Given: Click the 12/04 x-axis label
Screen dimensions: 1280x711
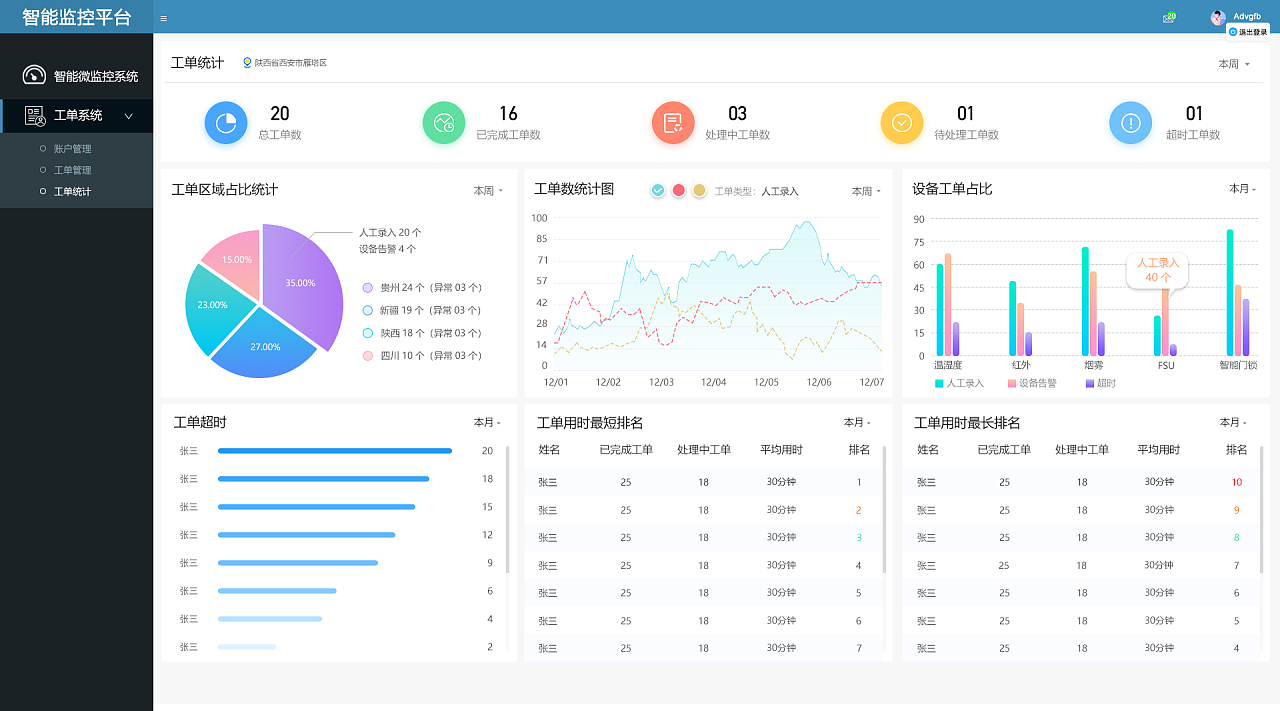Looking at the screenshot, I should coord(713,383).
